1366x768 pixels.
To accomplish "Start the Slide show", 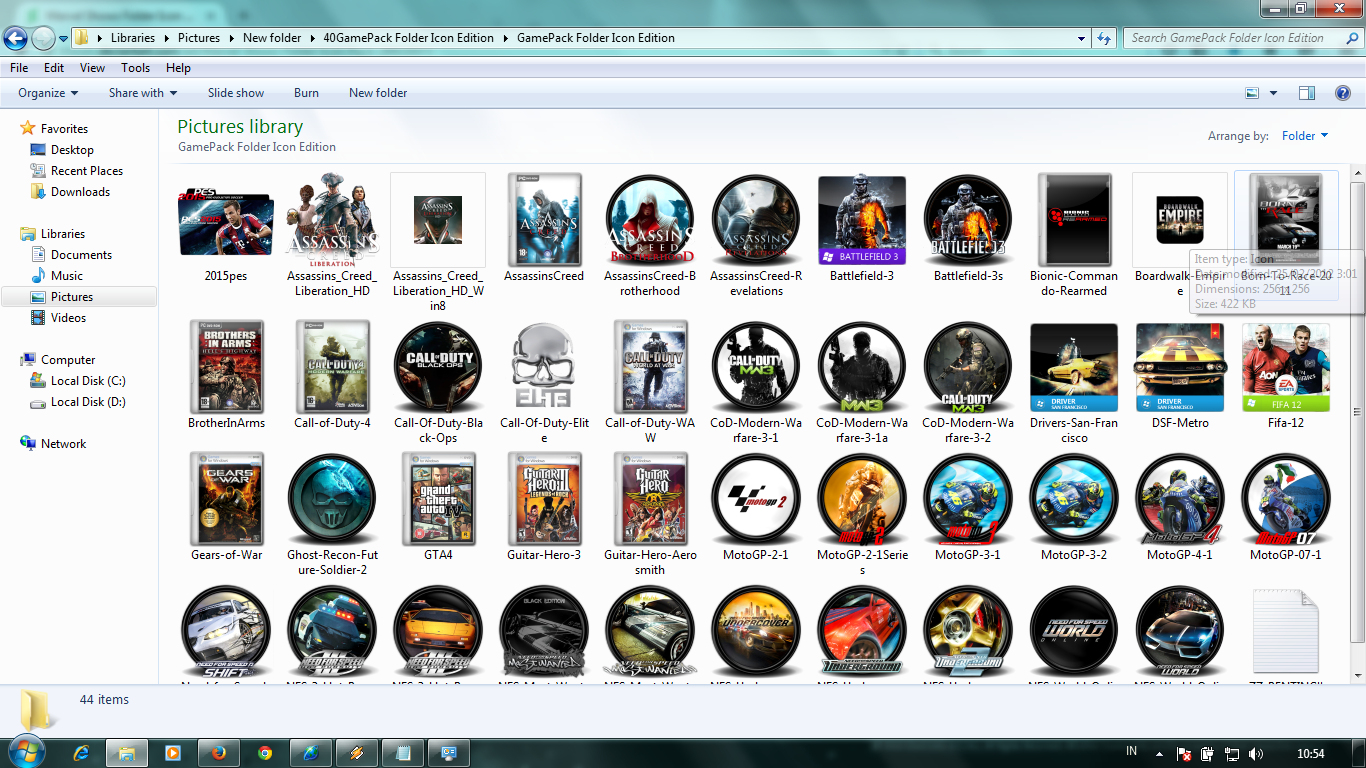I will click(236, 93).
